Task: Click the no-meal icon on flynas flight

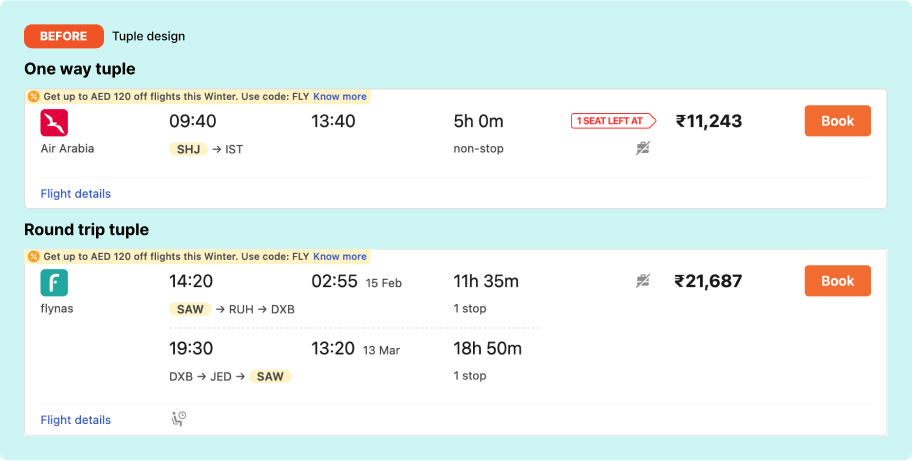Action: pyautogui.click(x=644, y=282)
